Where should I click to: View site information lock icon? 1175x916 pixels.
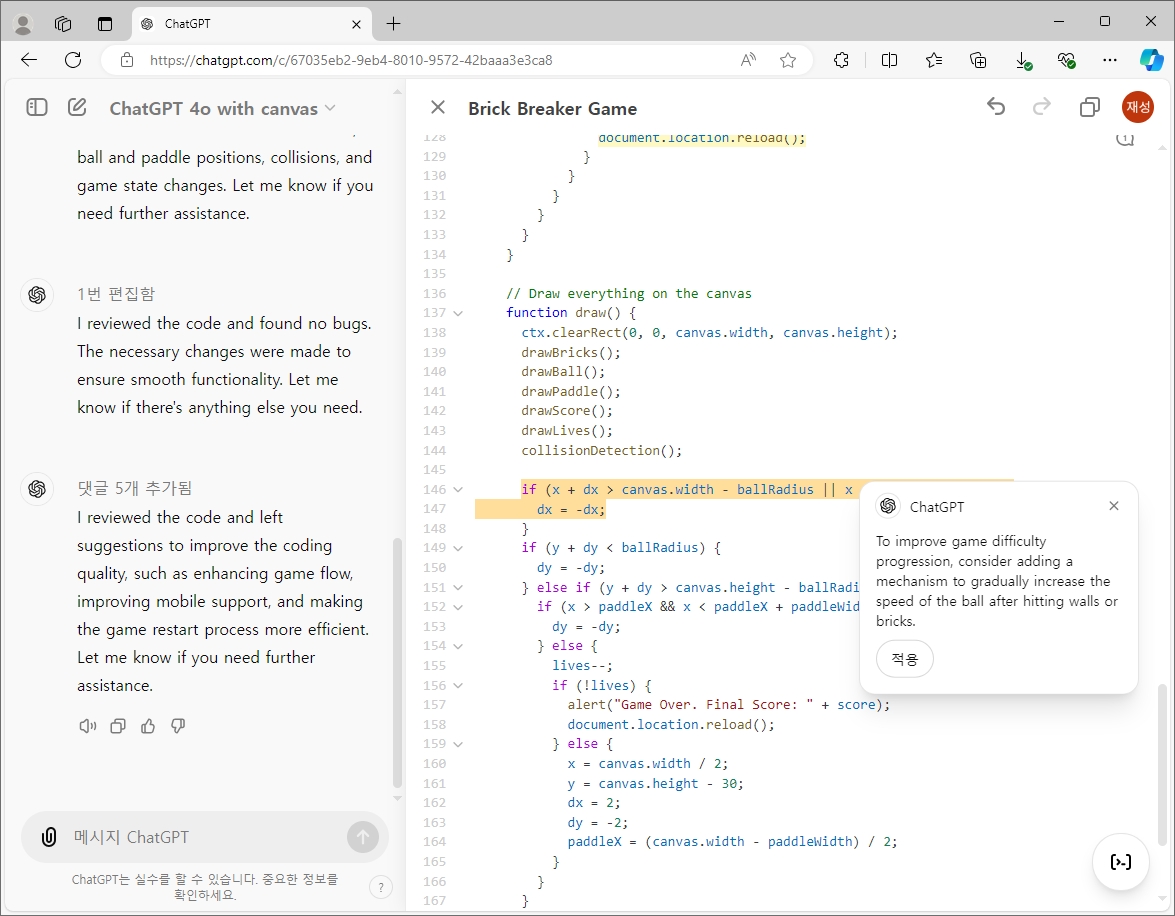[127, 60]
